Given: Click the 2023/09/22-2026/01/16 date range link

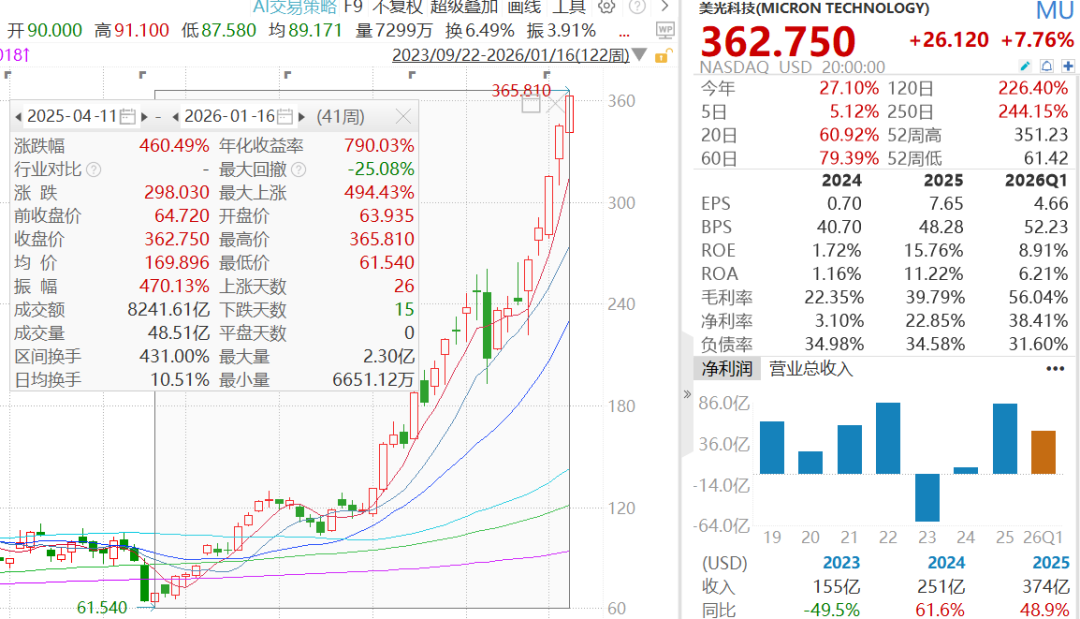Looking at the screenshot, I should pyautogui.click(x=511, y=55).
